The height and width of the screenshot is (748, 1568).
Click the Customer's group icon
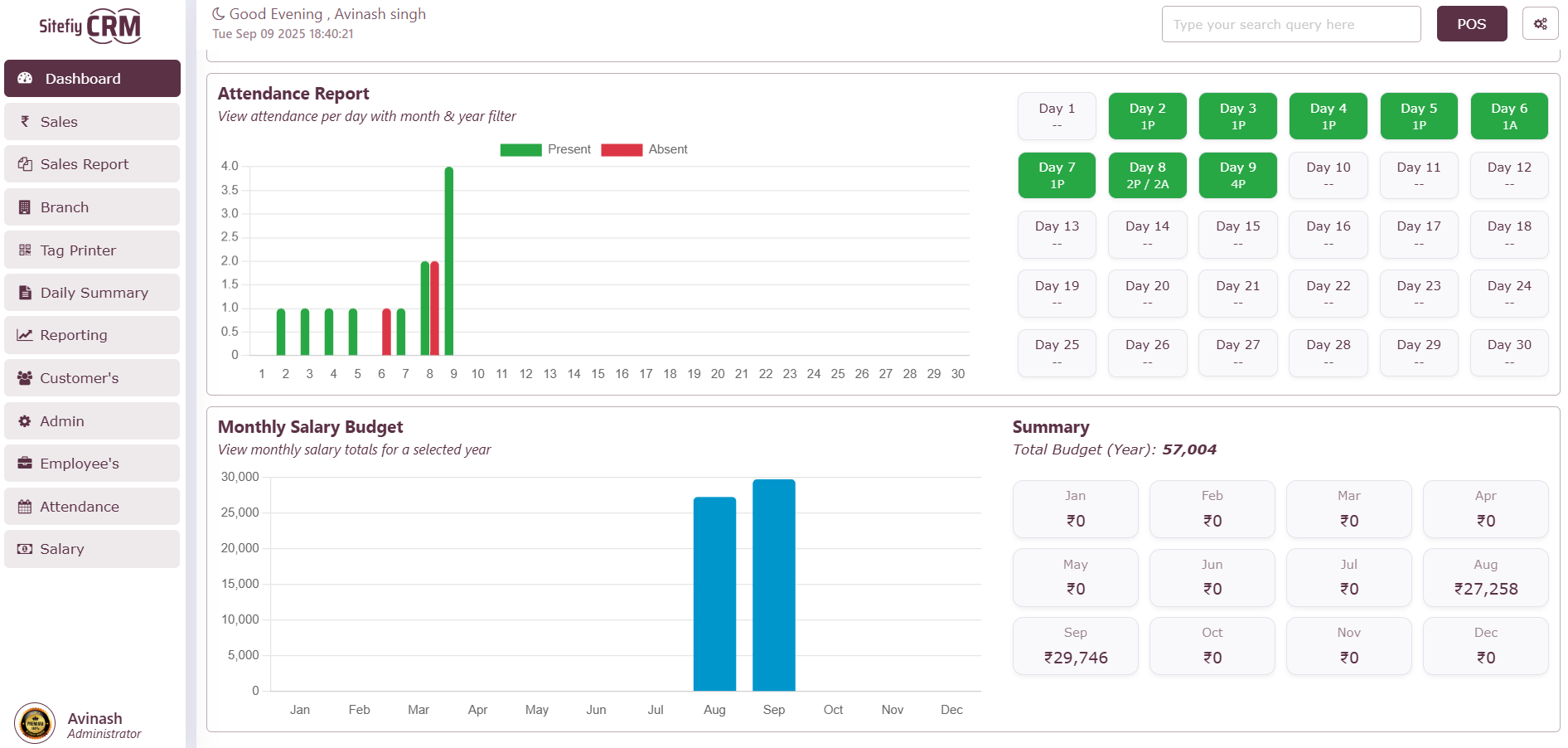click(25, 378)
